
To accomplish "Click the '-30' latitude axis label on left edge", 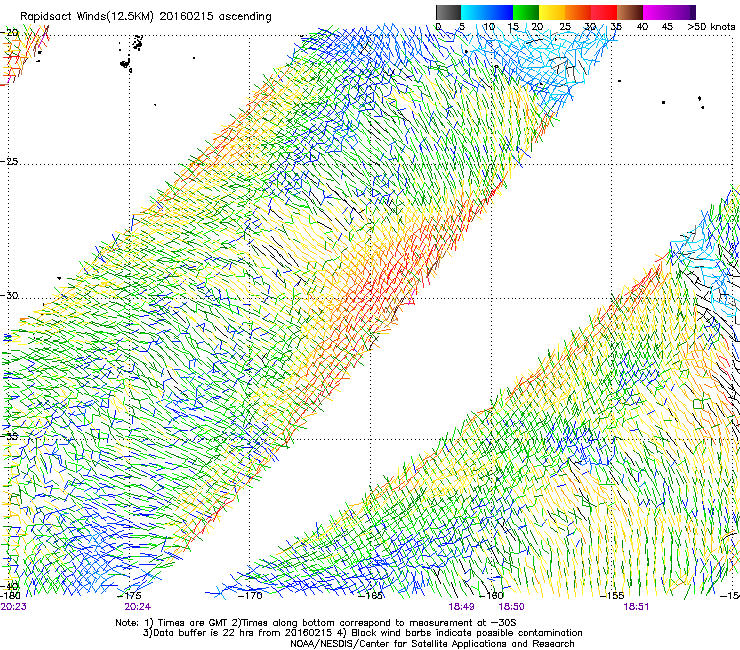I will tap(9, 296).
